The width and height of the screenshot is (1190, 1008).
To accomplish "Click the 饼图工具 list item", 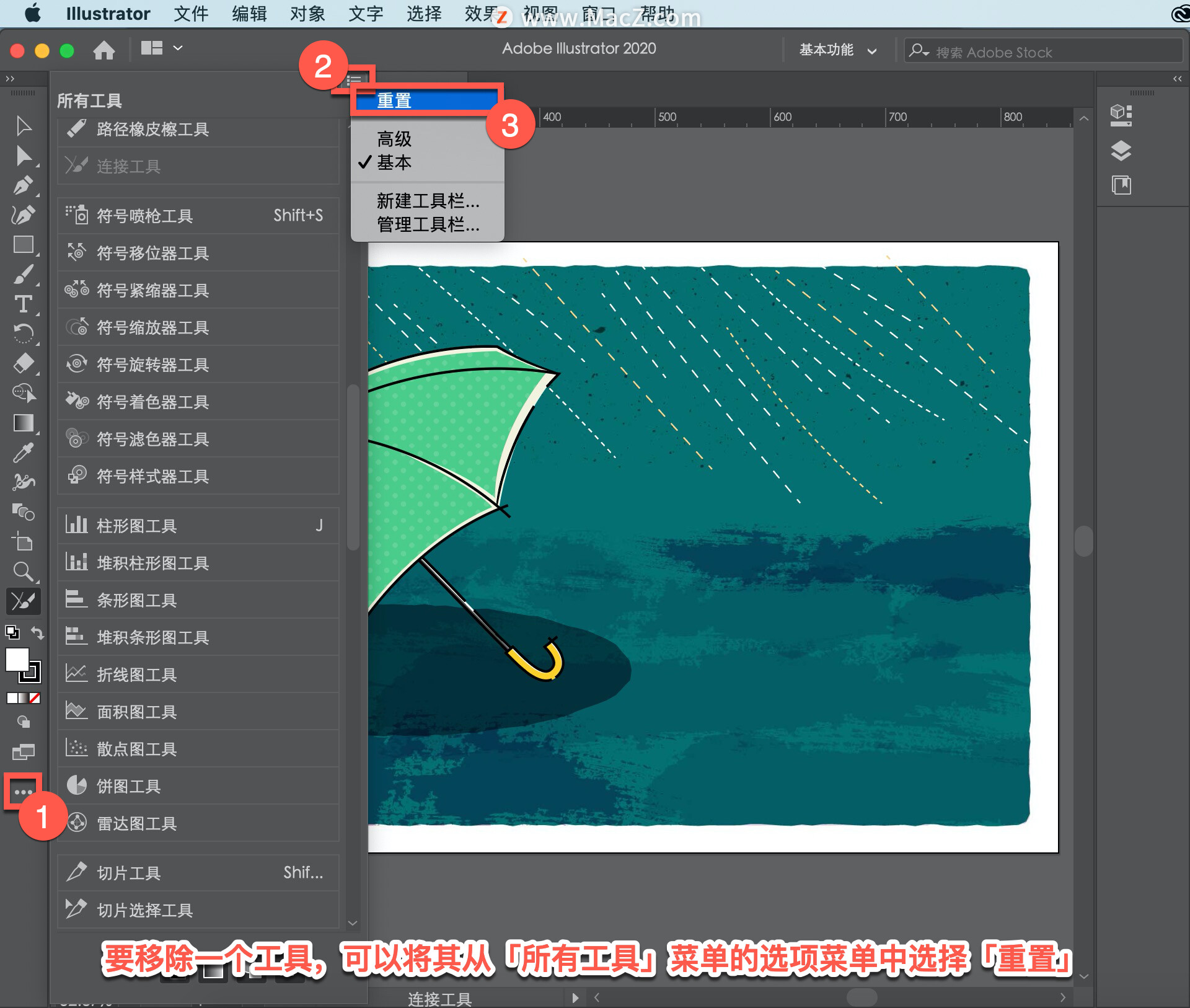I will tap(198, 786).
